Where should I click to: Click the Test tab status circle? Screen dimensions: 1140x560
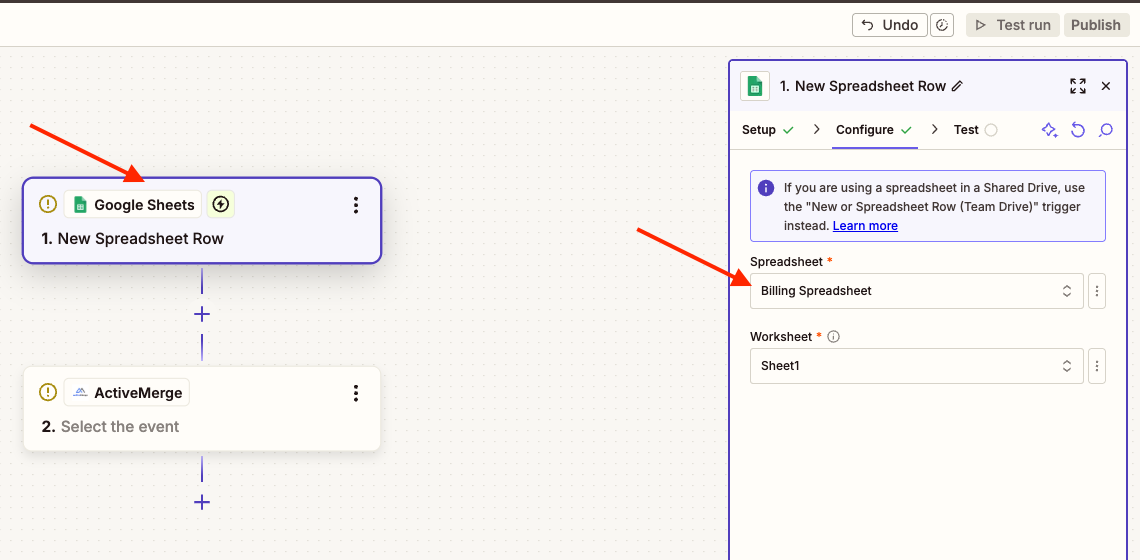(x=991, y=130)
